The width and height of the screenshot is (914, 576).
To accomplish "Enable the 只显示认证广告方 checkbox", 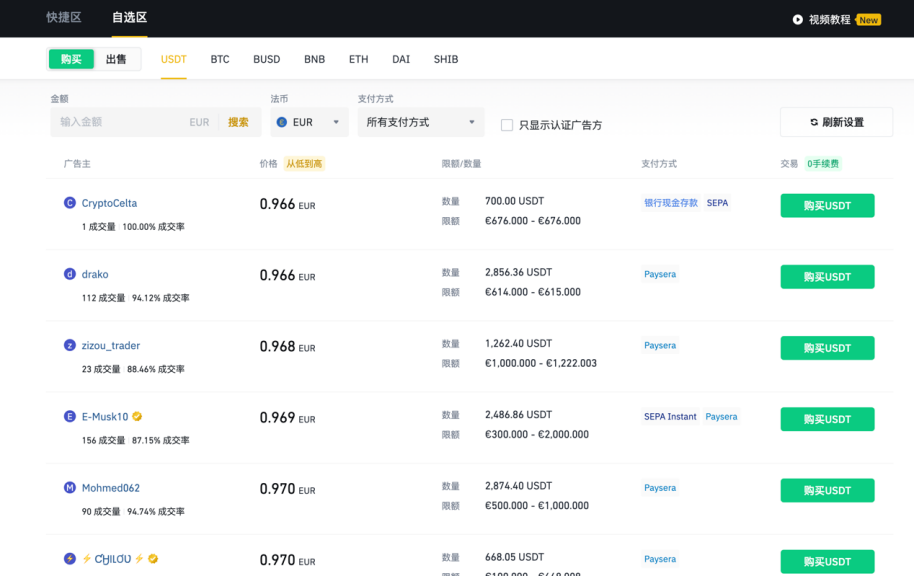I will pos(506,125).
